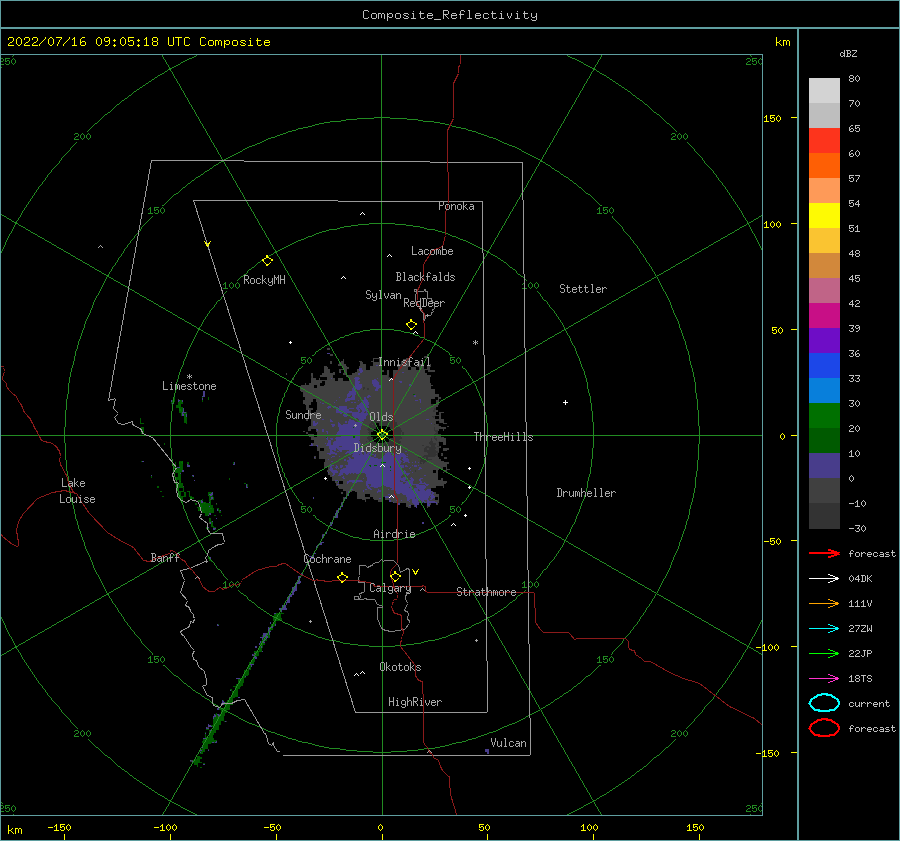Viewport: 900px width, 841px height.
Task: Click the Calgary city label
Action: coord(390,588)
